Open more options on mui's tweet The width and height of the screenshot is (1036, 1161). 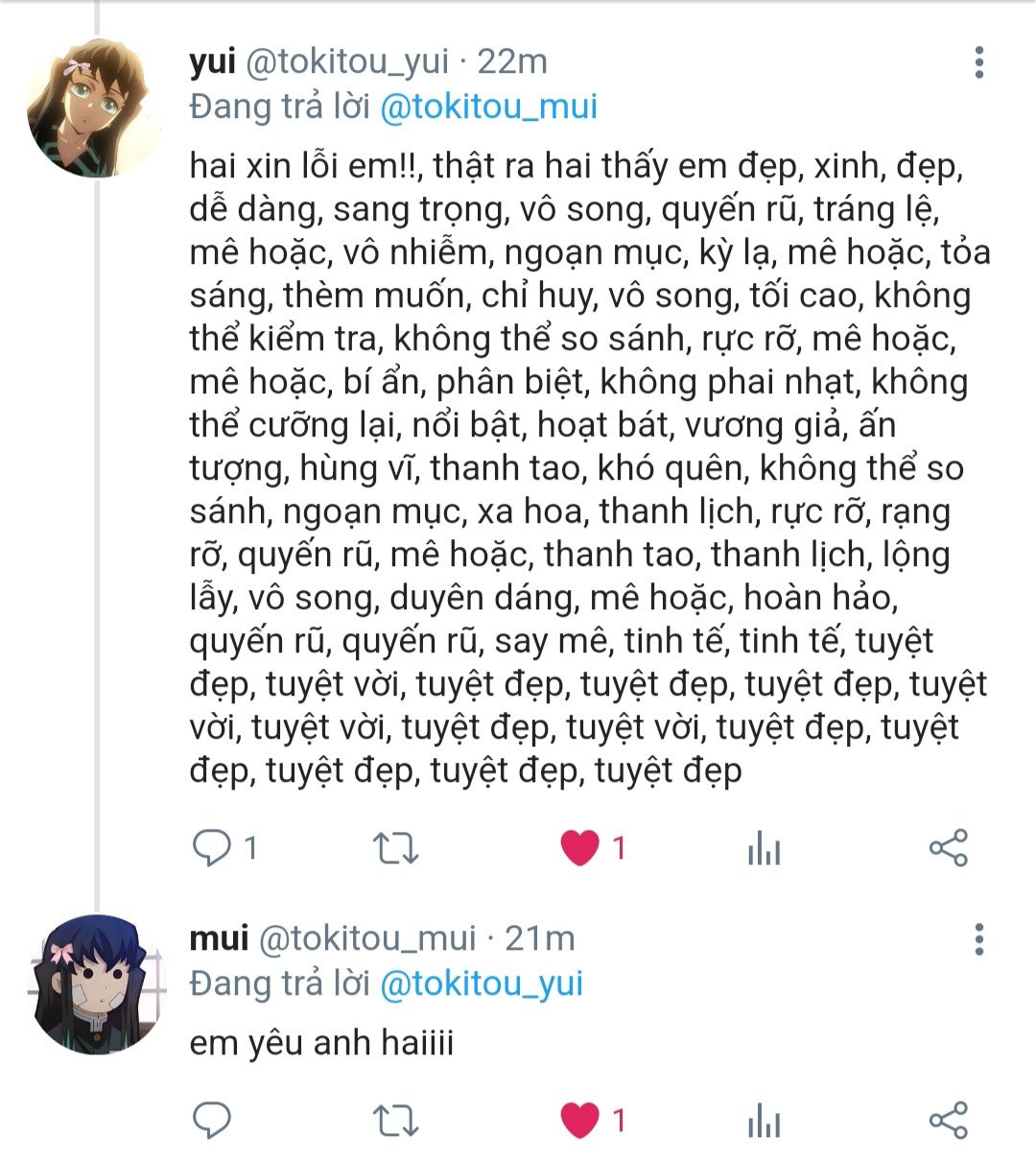tap(978, 939)
